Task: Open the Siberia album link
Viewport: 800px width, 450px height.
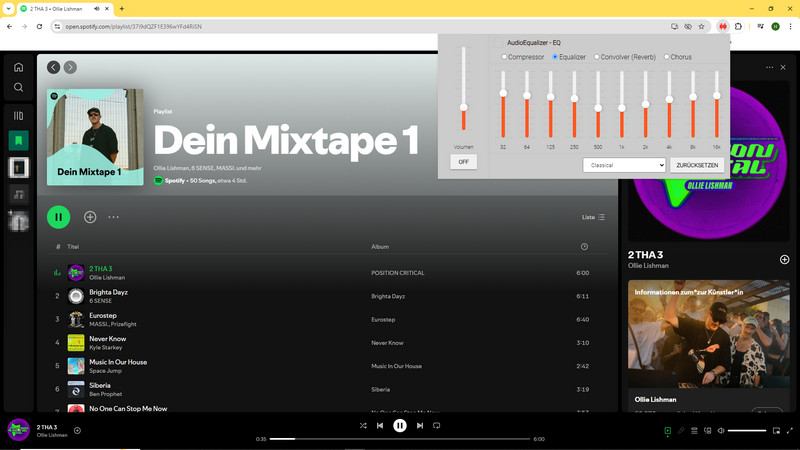Action: (x=381, y=389)
